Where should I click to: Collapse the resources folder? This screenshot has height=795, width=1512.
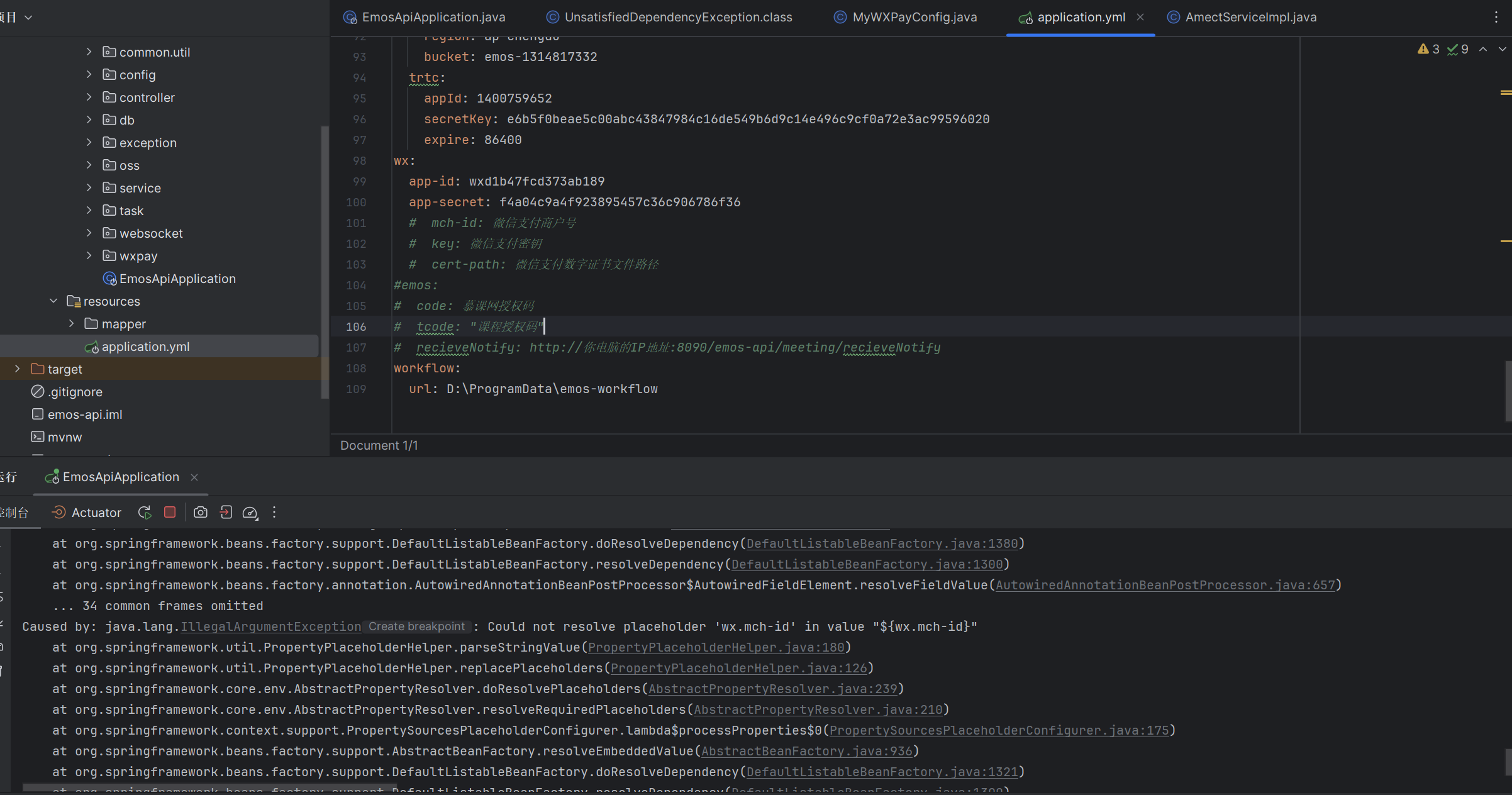(53, 301)
